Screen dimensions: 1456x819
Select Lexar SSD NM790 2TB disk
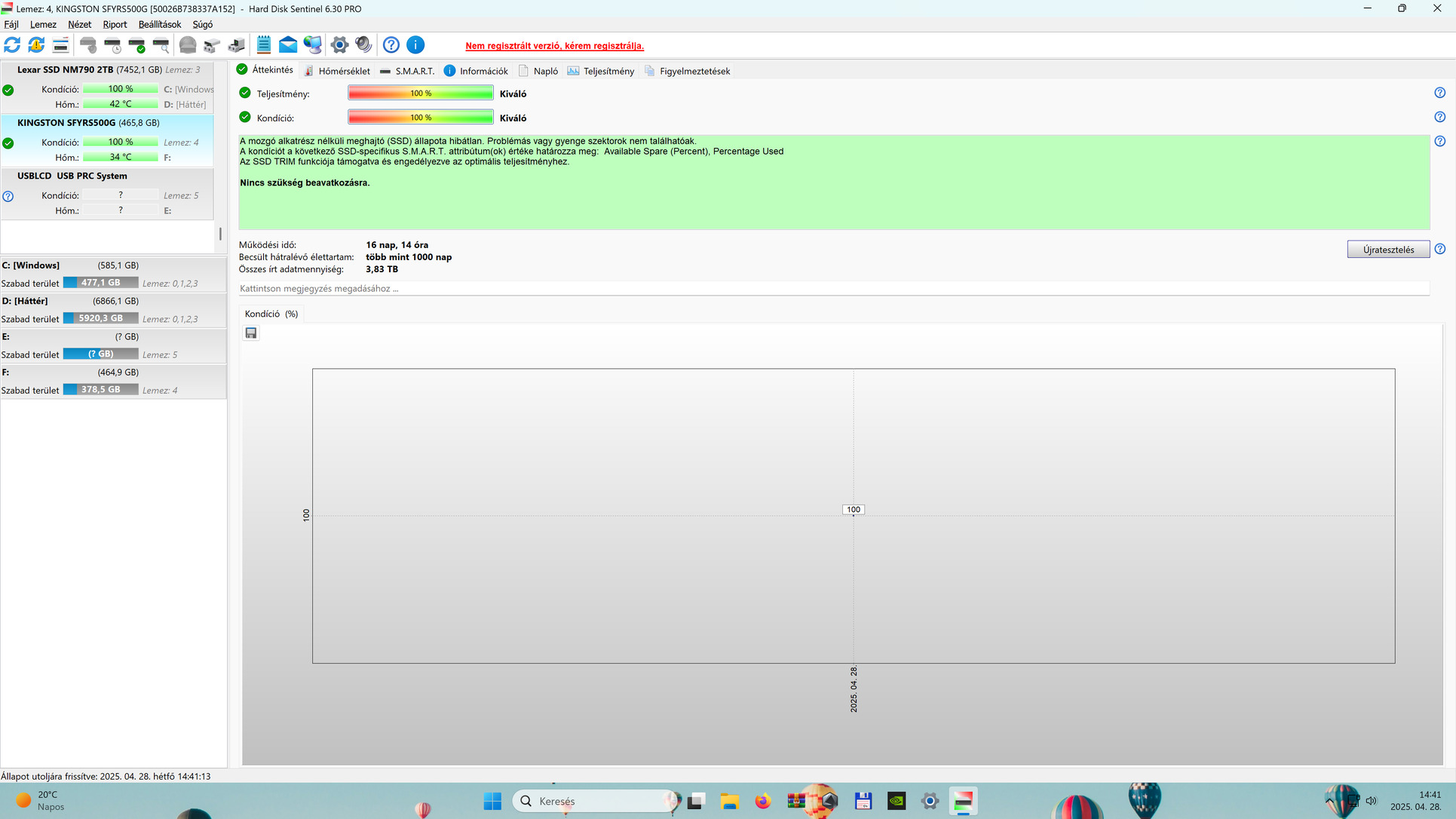coord(66,69)
